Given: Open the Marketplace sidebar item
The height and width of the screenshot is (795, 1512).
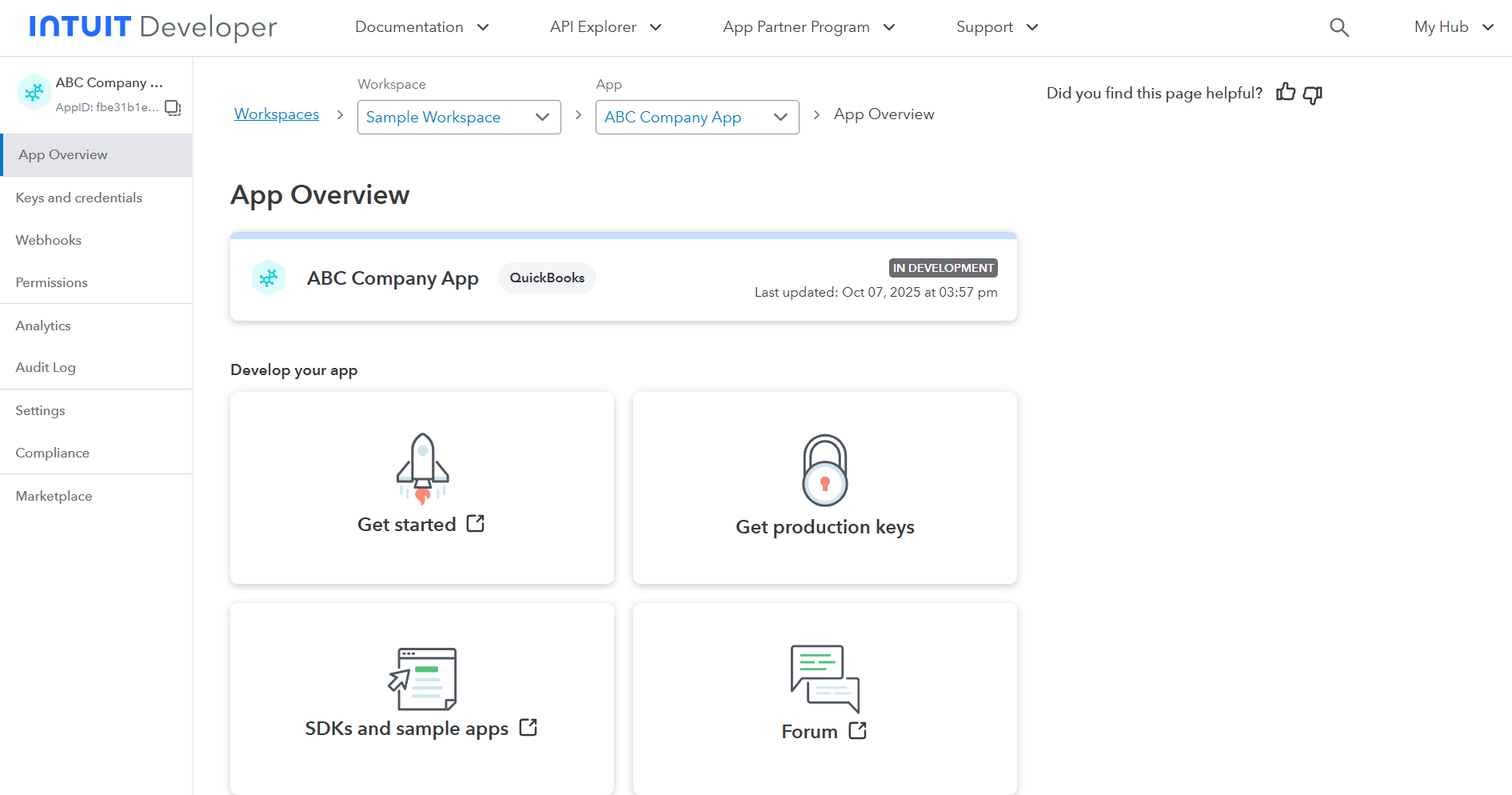Looking at the screenshot, I should [x=96, y=496].
